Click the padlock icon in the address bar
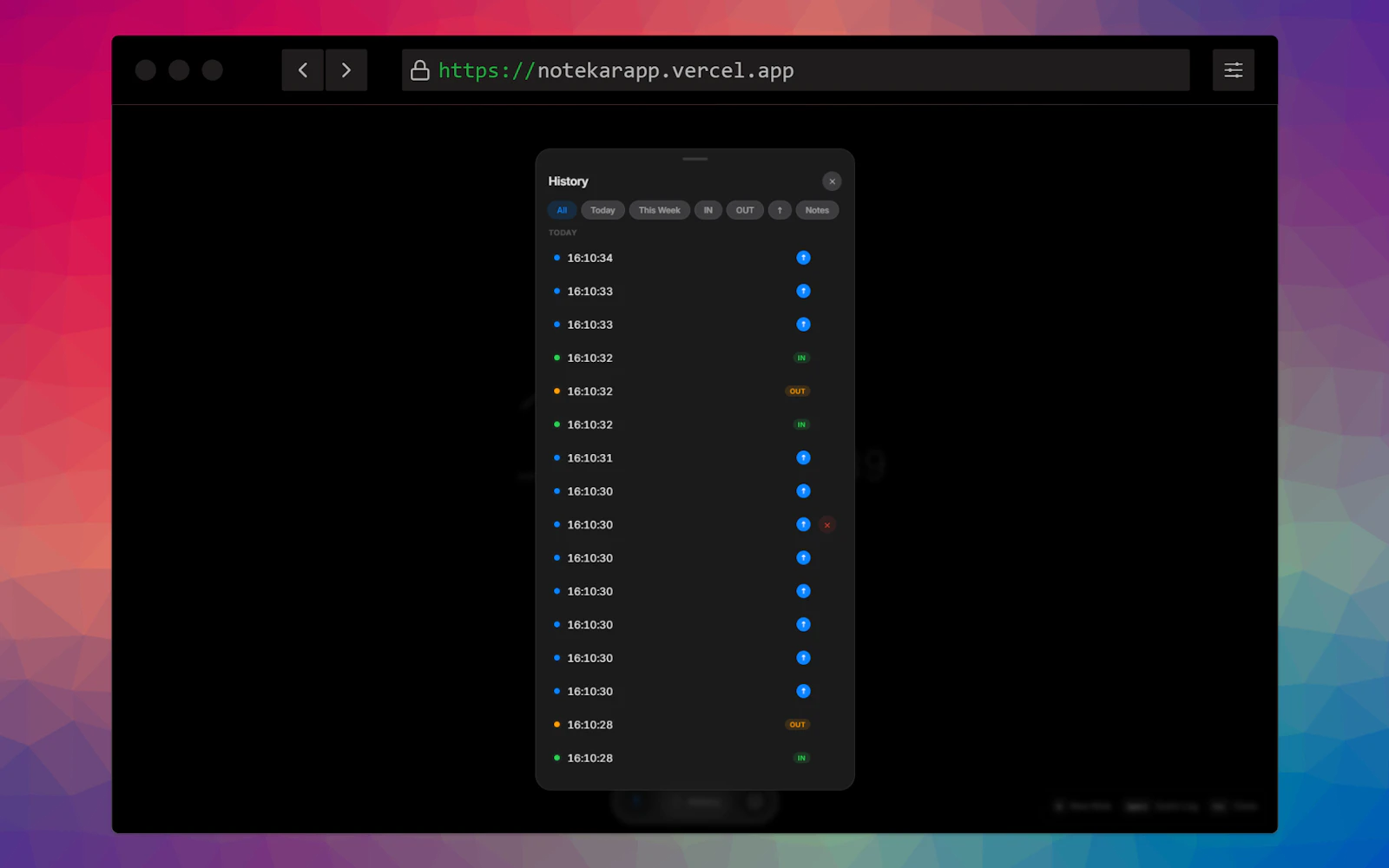1389x868 pixels. (x=420, y=70)
